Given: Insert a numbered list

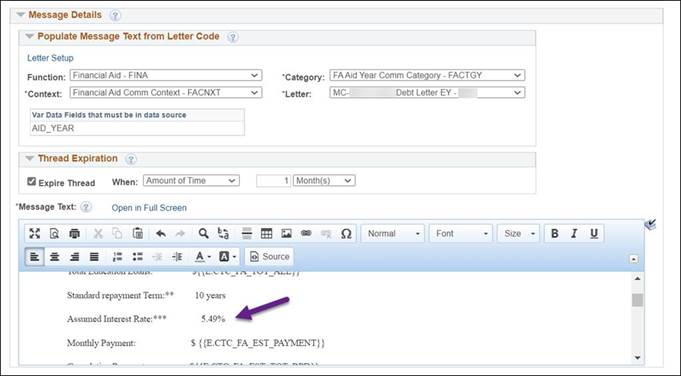Looking at the screenshot, I should tap(117, 257).
